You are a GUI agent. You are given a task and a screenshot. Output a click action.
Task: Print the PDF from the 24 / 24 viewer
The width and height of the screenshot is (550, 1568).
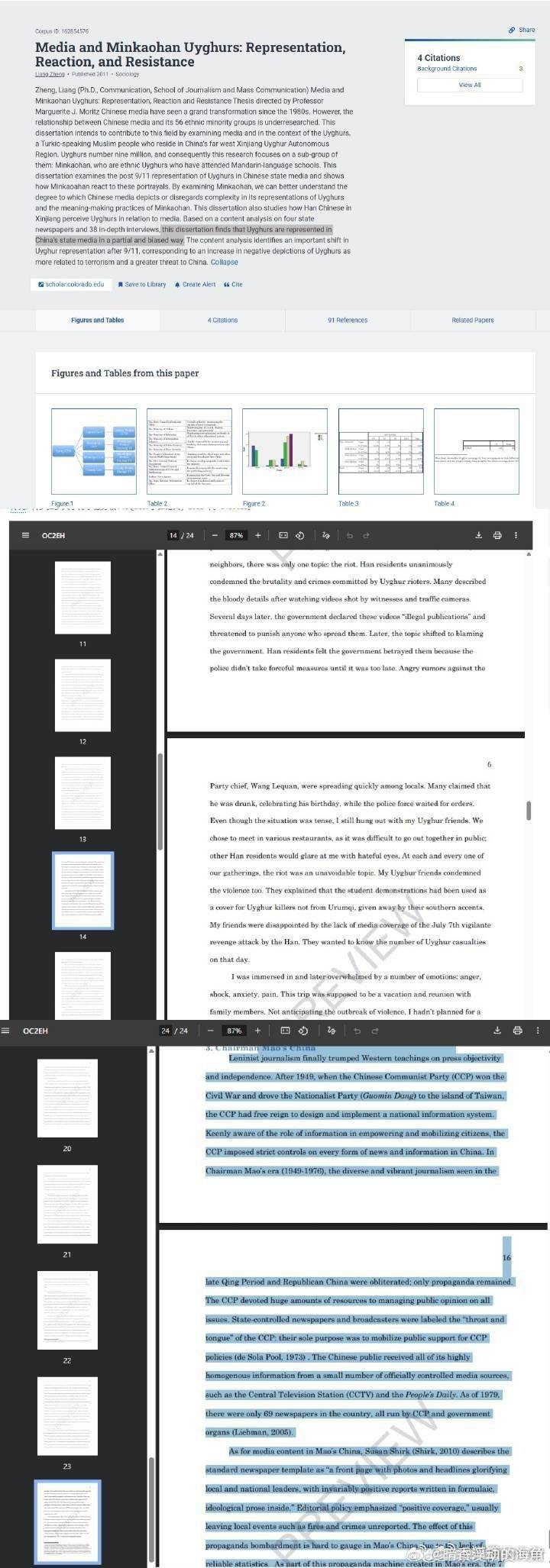(x=517, y=1031)
